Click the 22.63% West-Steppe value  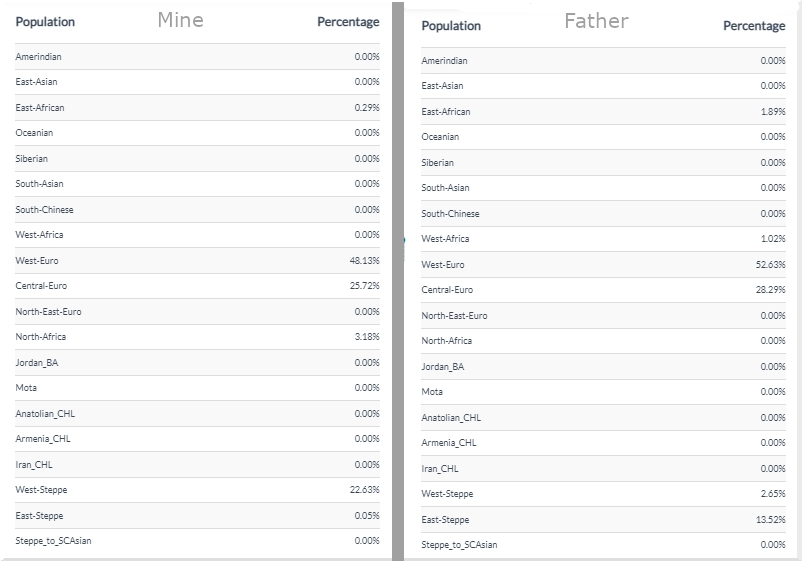[x=364, y=490]
